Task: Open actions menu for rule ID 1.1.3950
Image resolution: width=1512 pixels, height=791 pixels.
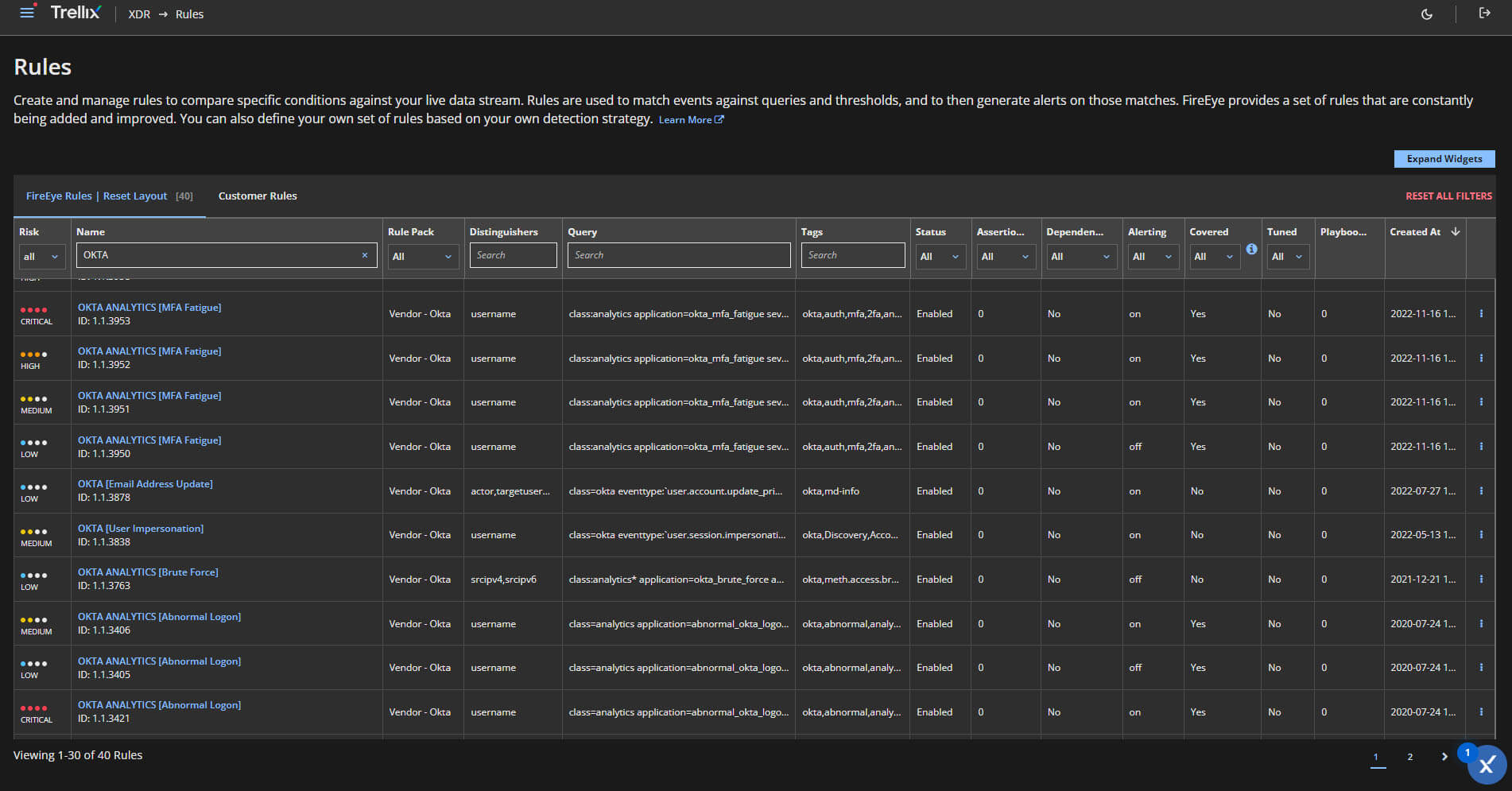Action: pos(1481,447)
